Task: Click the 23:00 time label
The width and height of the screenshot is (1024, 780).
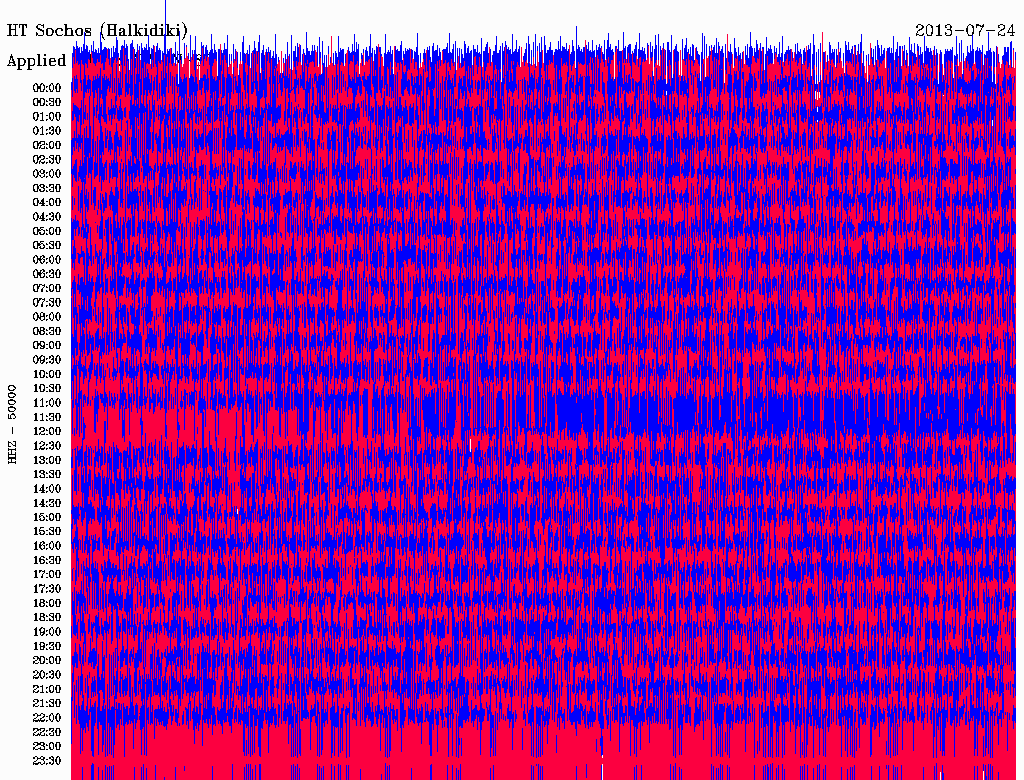Action: click(x=47, y=746)
